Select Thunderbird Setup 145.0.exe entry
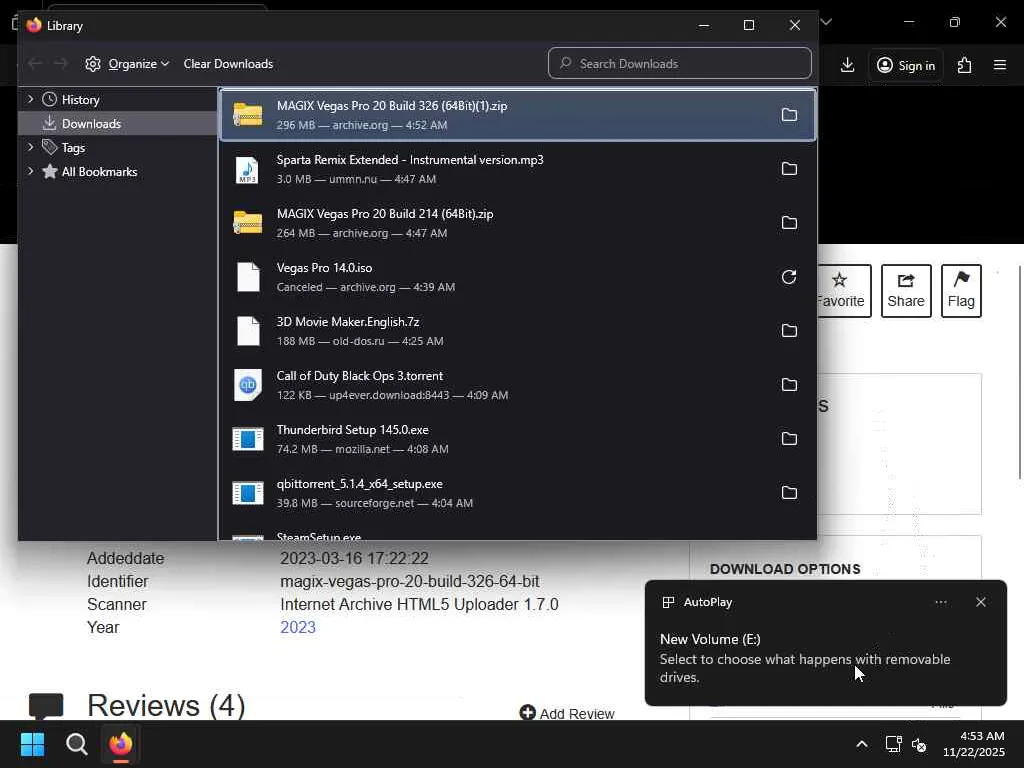The image size is (1024, 768). [518, 439]
